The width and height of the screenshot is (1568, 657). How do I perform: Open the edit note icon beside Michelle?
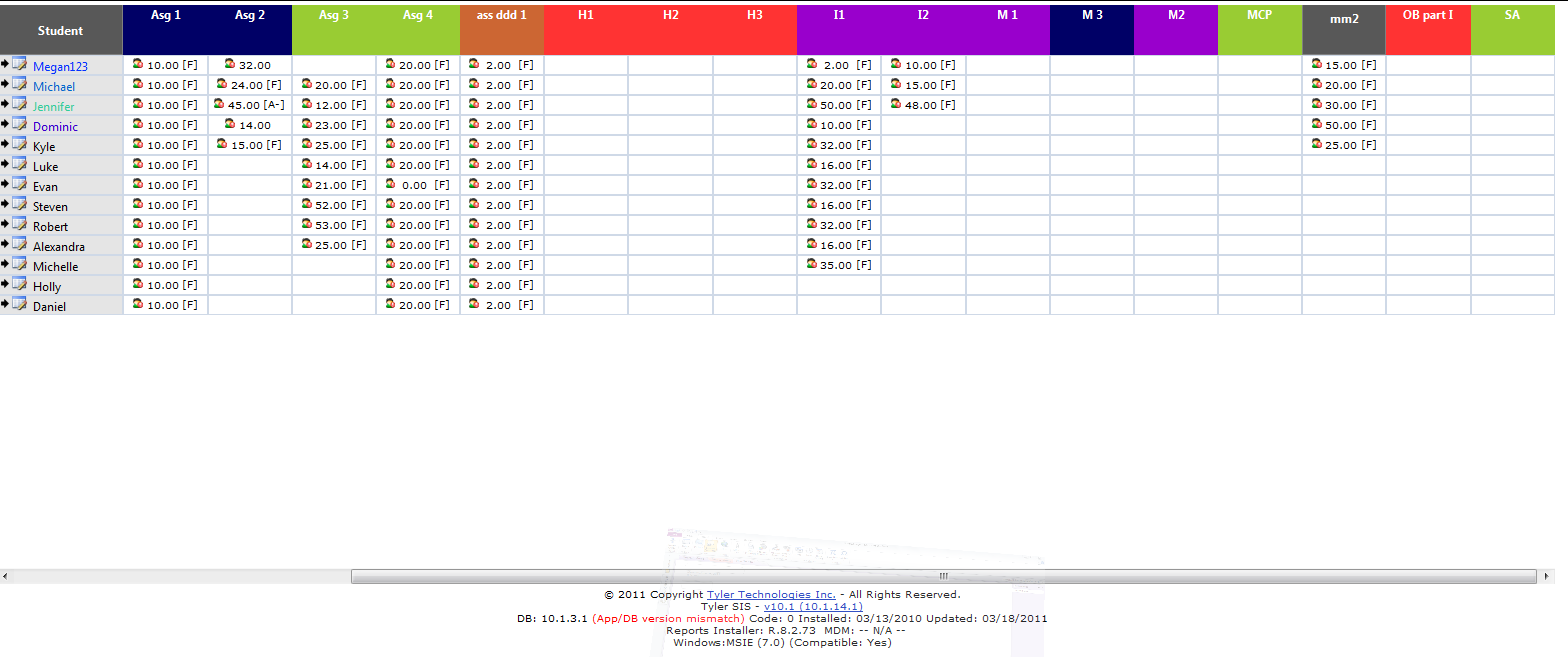19,264
